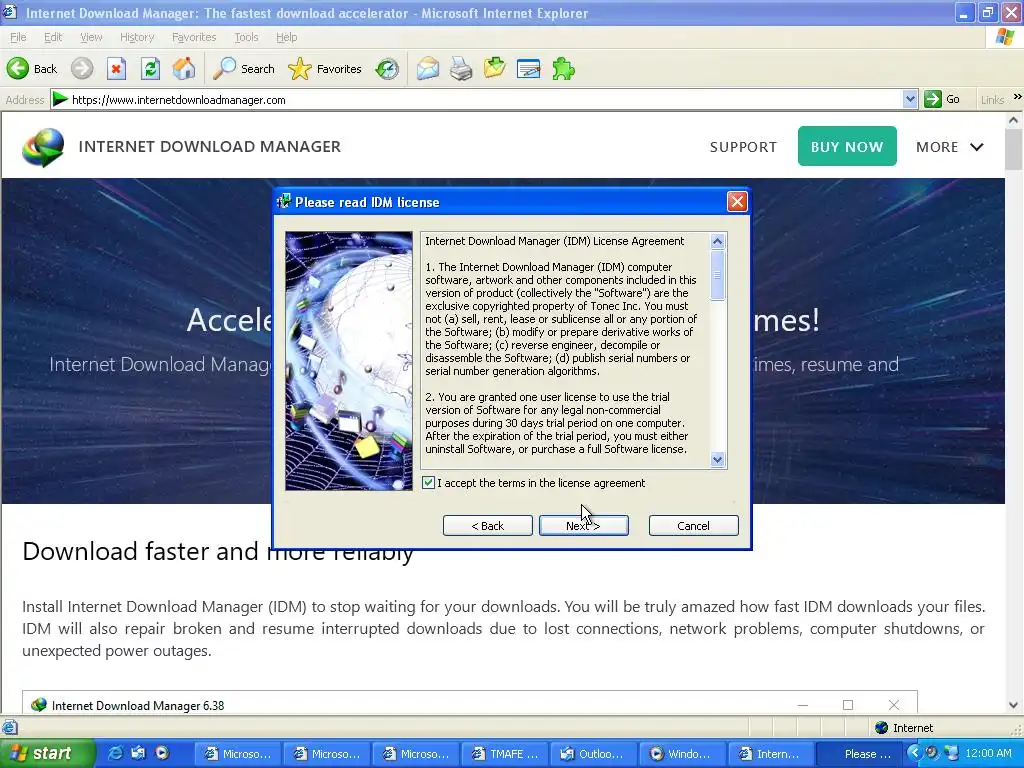Image resolution: width=1024 pixels, height=768 pixels.
Task: Click 'Download faster and more reliably' heading
Action: 217,552
